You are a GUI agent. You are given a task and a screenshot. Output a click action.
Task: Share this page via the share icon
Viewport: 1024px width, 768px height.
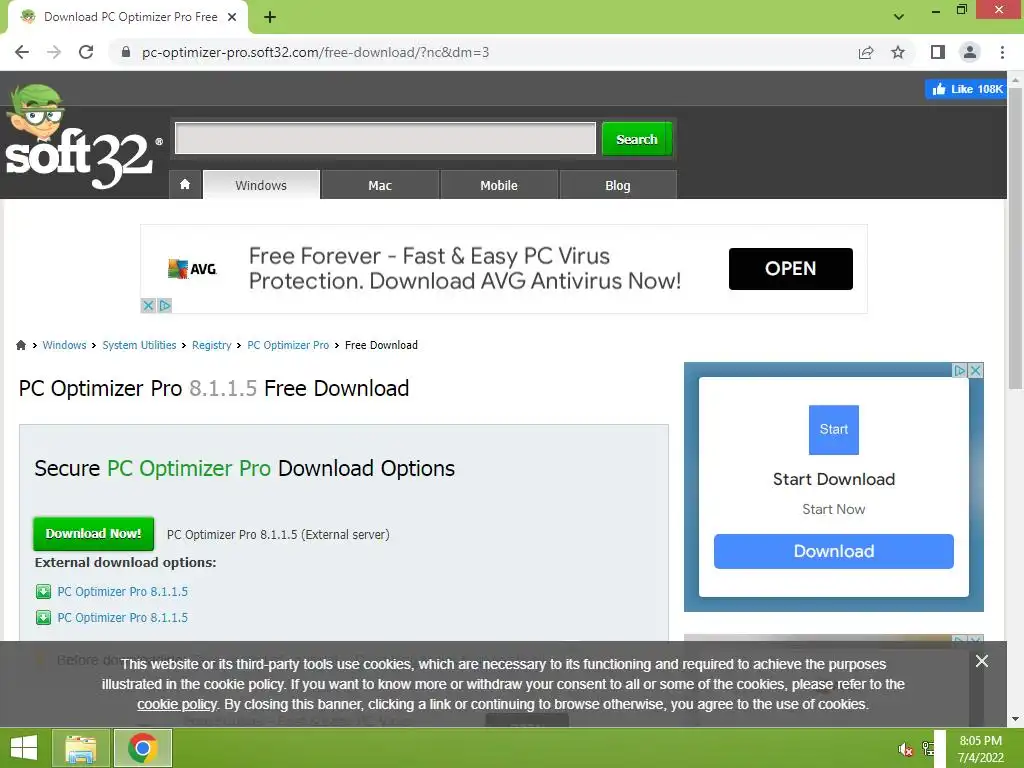(866, 52)
